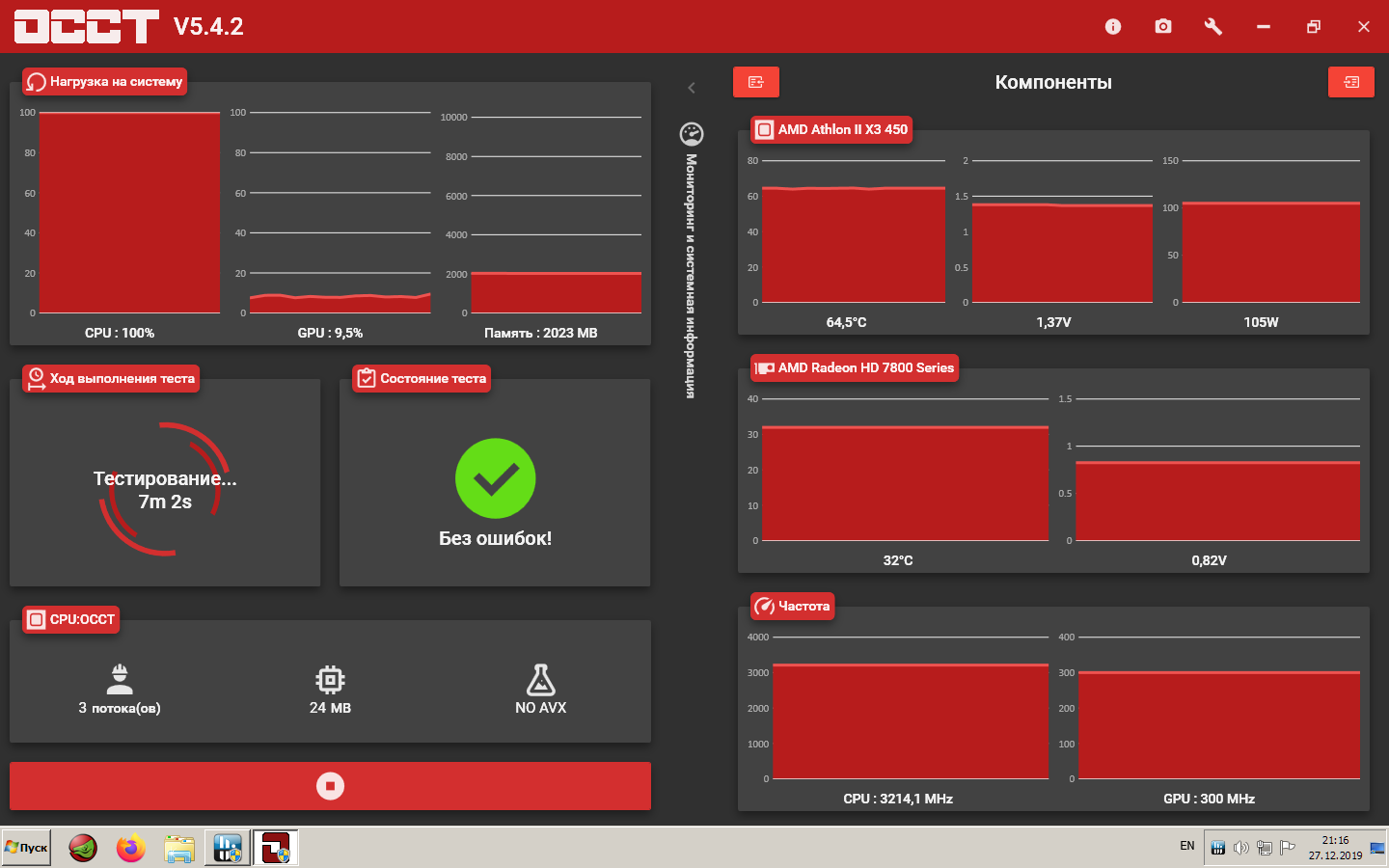Collapse the monitoring panel with the chevron
1389x868 pixels.
pos(692,88)
